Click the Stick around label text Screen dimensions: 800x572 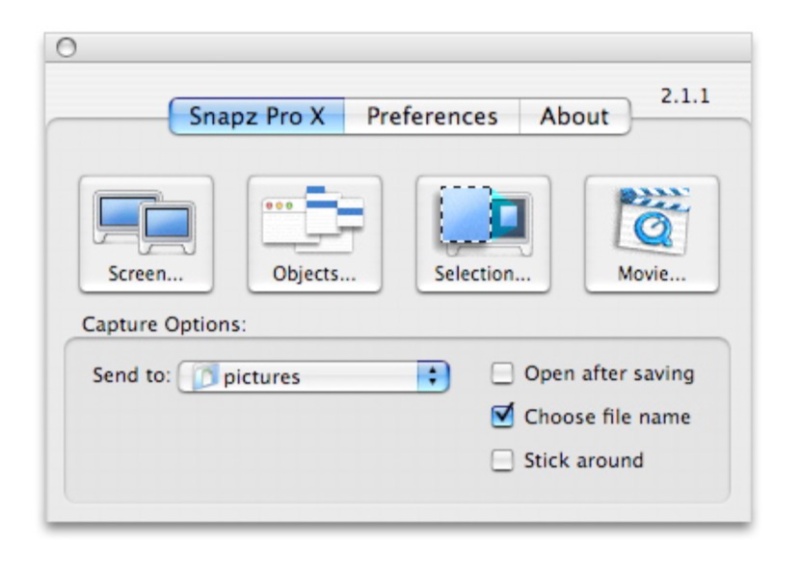click(x=584, y=460)
